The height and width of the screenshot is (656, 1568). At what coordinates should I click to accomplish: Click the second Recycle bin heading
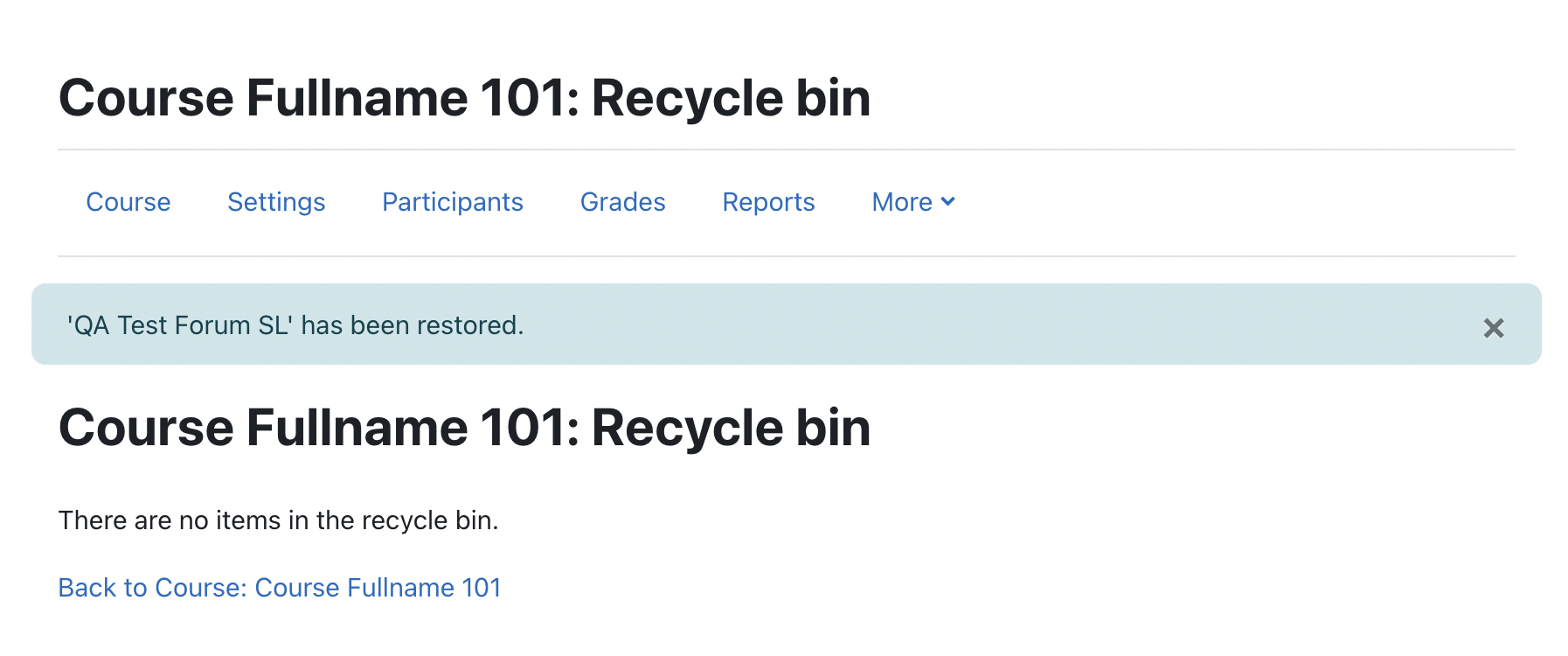tap(465, 428)
